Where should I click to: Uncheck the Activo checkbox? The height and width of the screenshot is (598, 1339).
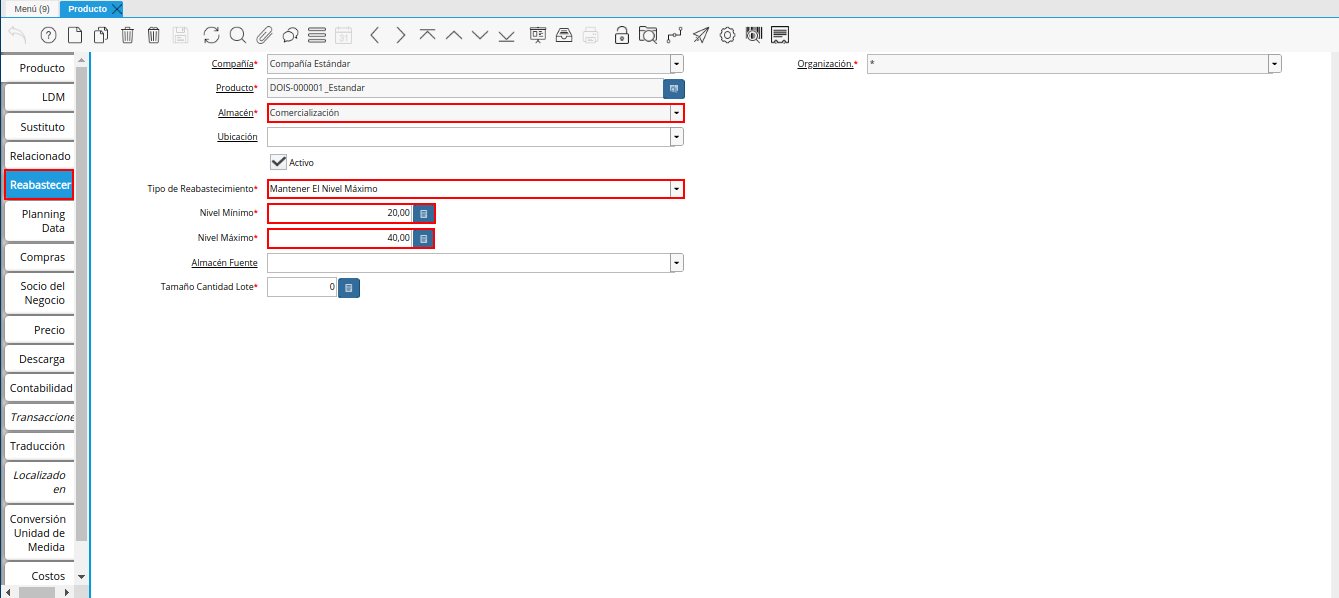[x=279, y=161]
